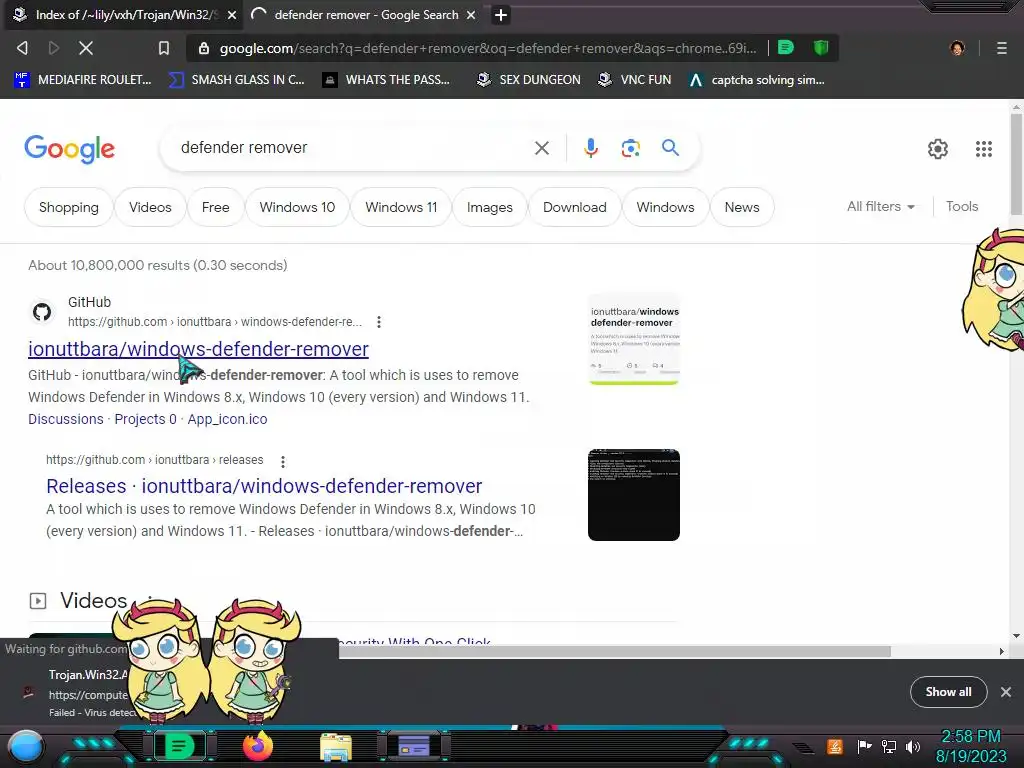Open the Discussions sitelink
Screen dimensions: 1024x768
[66, 419]
